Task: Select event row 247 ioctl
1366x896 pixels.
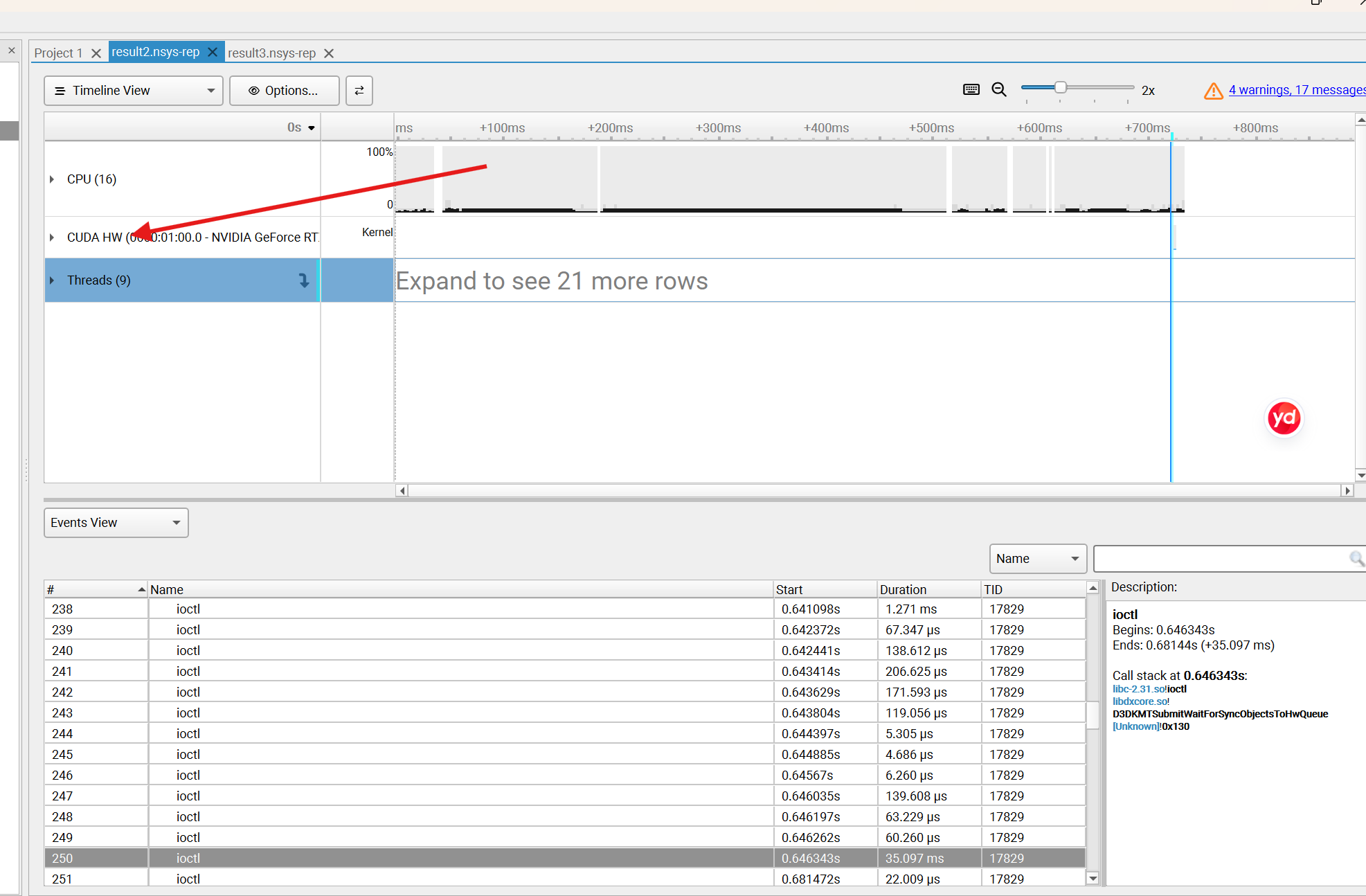Action: coord(565,796)
